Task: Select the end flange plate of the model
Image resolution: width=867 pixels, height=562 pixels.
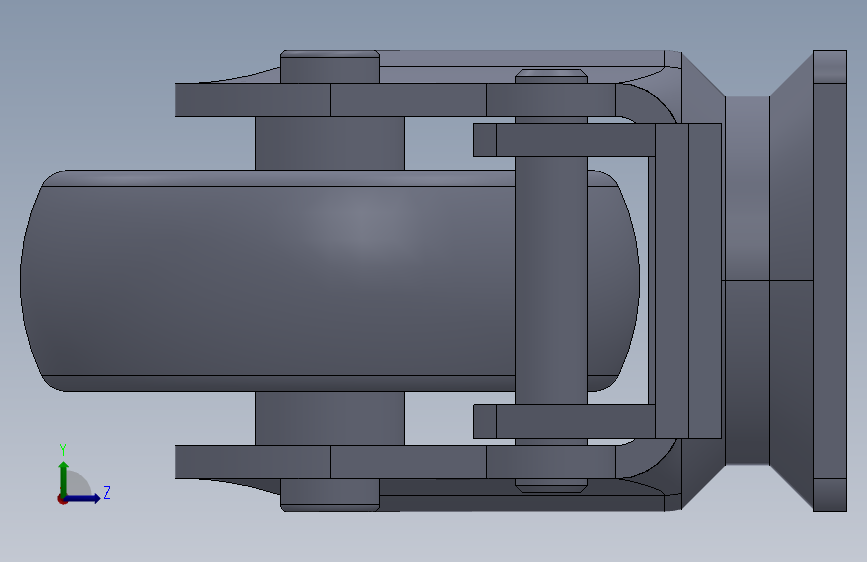Action: point(830,281)
